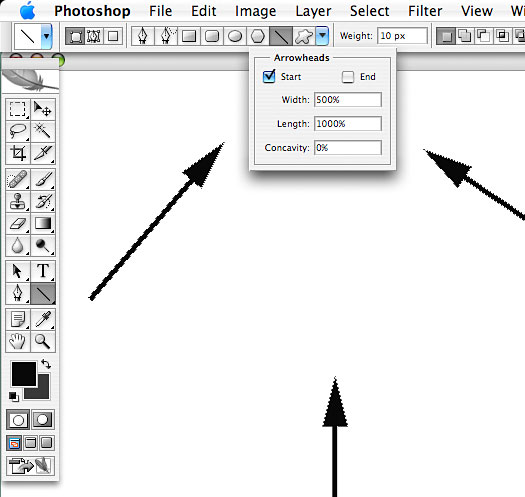Choose Ellipse tool in options bar
Image resolution: width=525 pixels, height=497 pixels.
235,36
